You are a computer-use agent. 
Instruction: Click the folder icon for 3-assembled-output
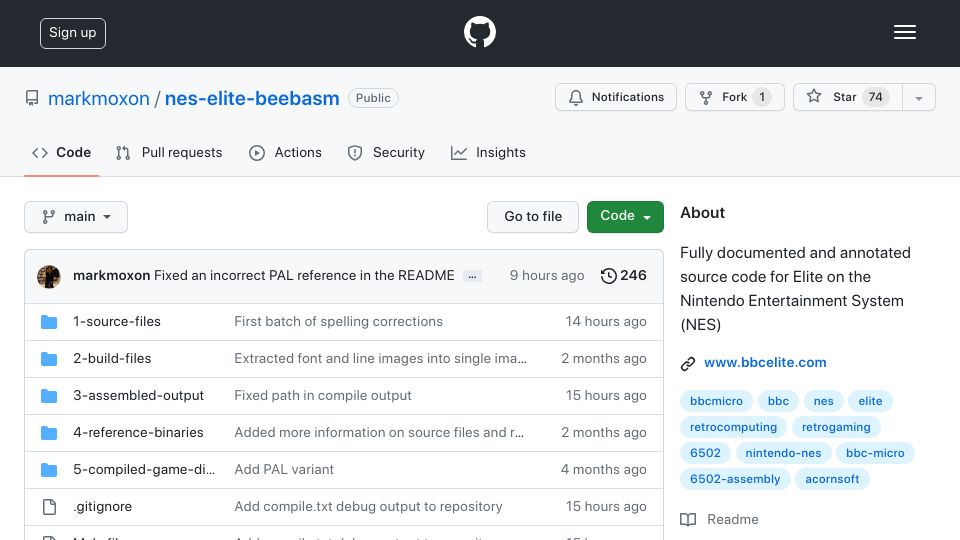(49, 396)
